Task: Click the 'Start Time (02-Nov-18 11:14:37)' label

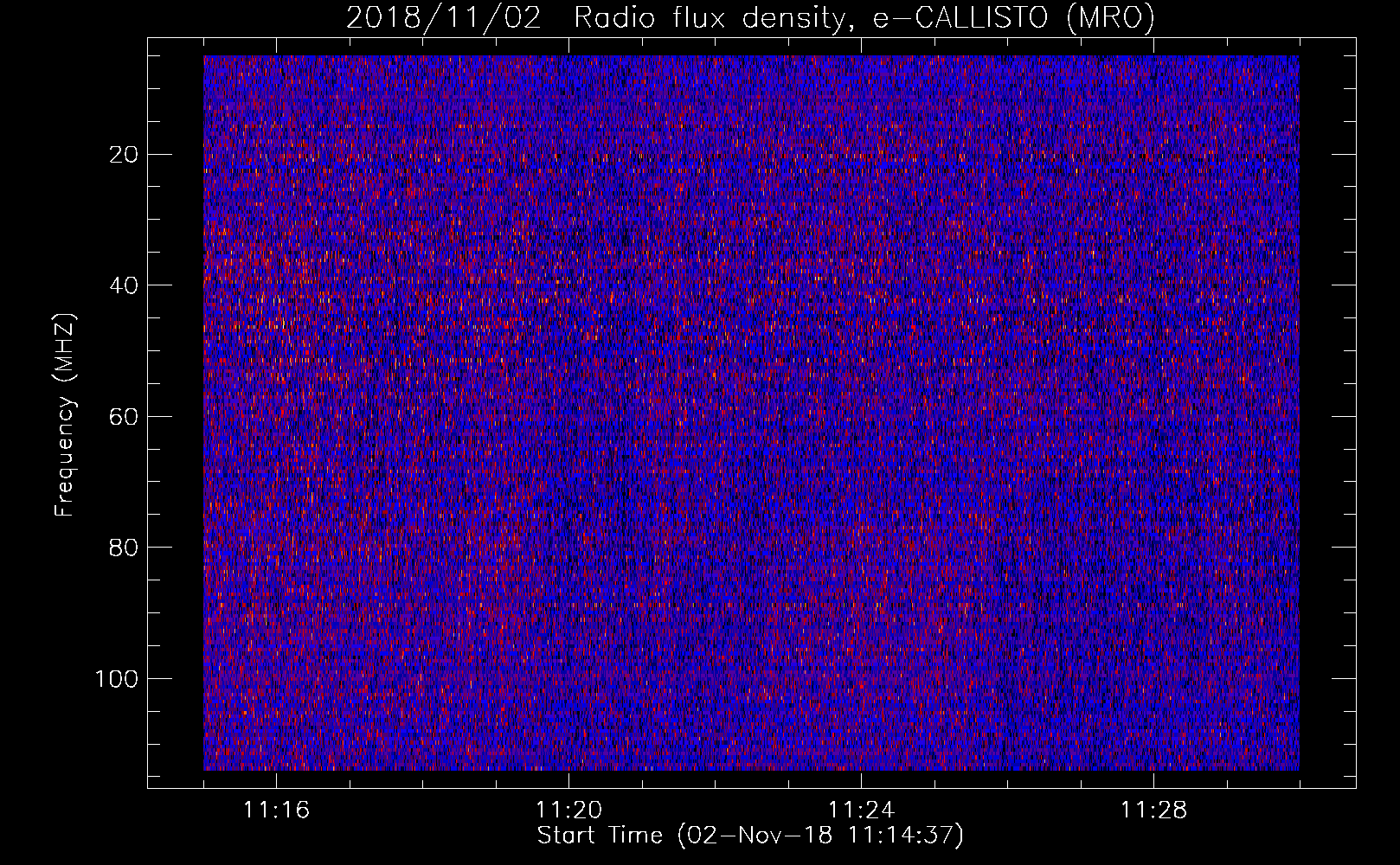Action: click(x=750, y=836)
